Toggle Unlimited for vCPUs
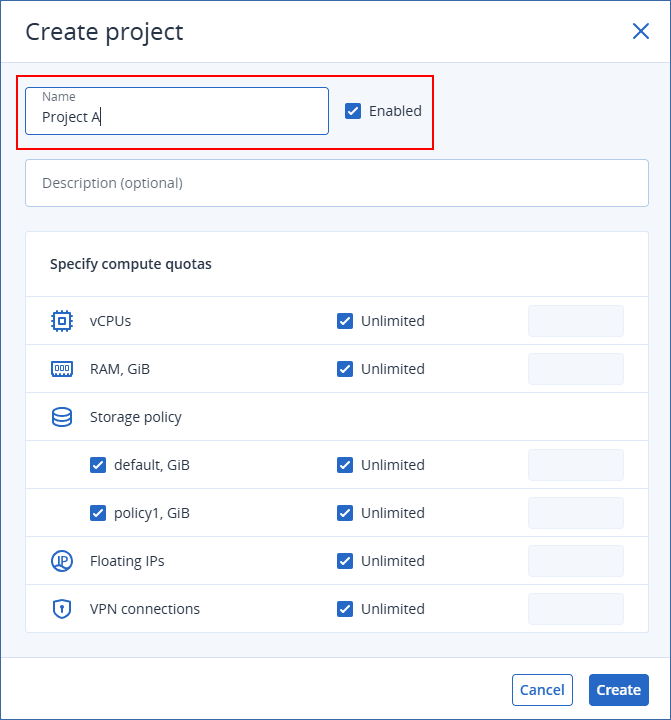The image size is (671, 720). (x=345, y=321)
